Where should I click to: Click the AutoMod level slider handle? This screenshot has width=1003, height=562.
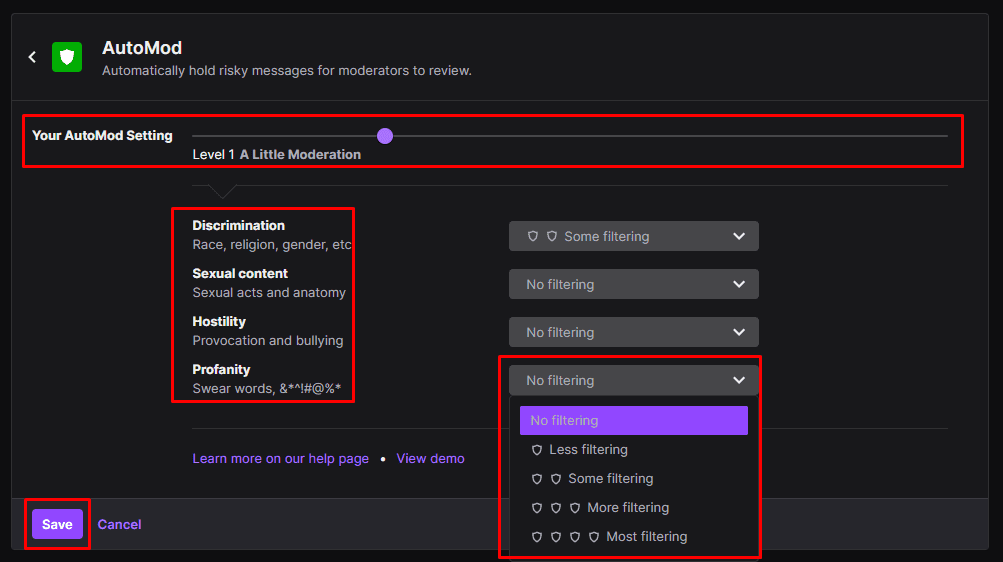[384, 136]
